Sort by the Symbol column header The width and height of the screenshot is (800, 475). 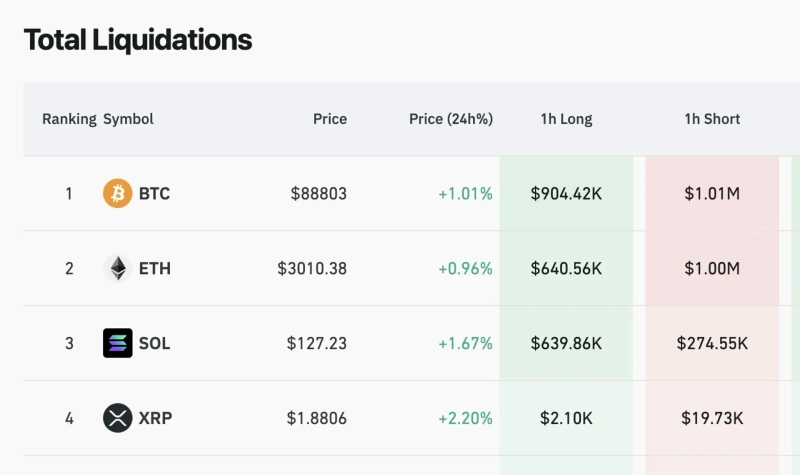click(x=128, y=119)
